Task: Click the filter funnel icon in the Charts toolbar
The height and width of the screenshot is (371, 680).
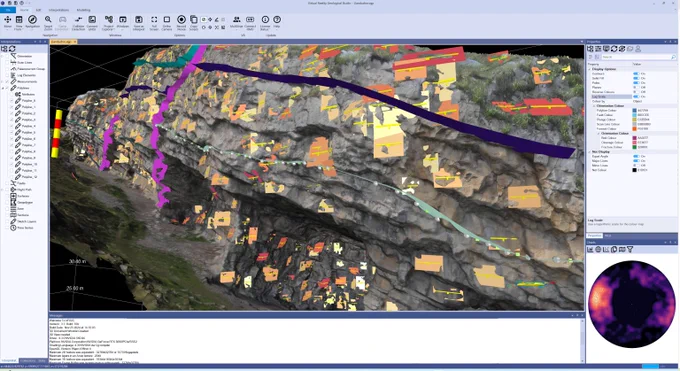Action: point(630,250)
